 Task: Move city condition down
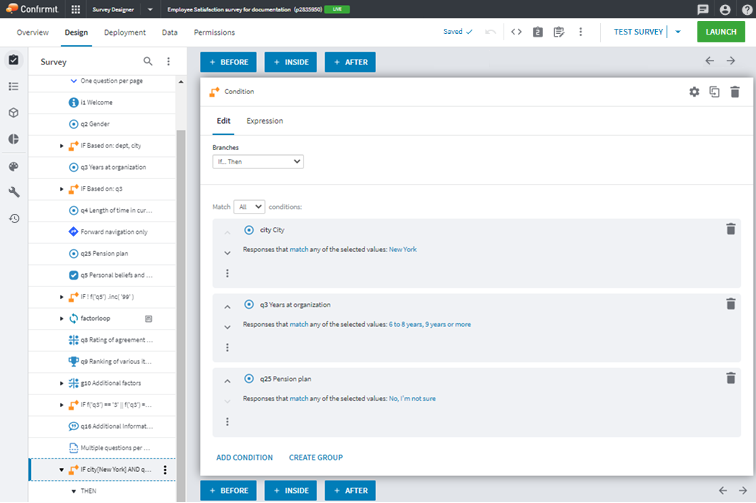pos(227,253)
